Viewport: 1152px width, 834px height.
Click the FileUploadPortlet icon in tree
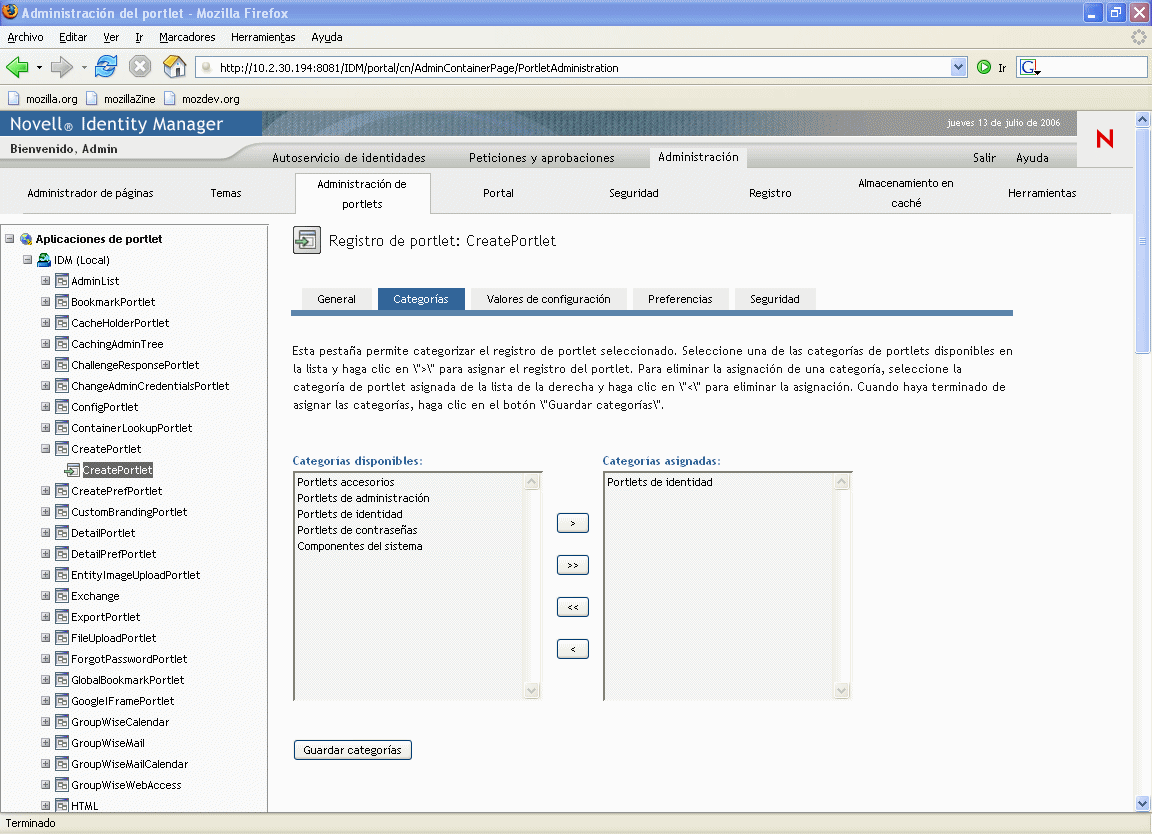point(62,638)
